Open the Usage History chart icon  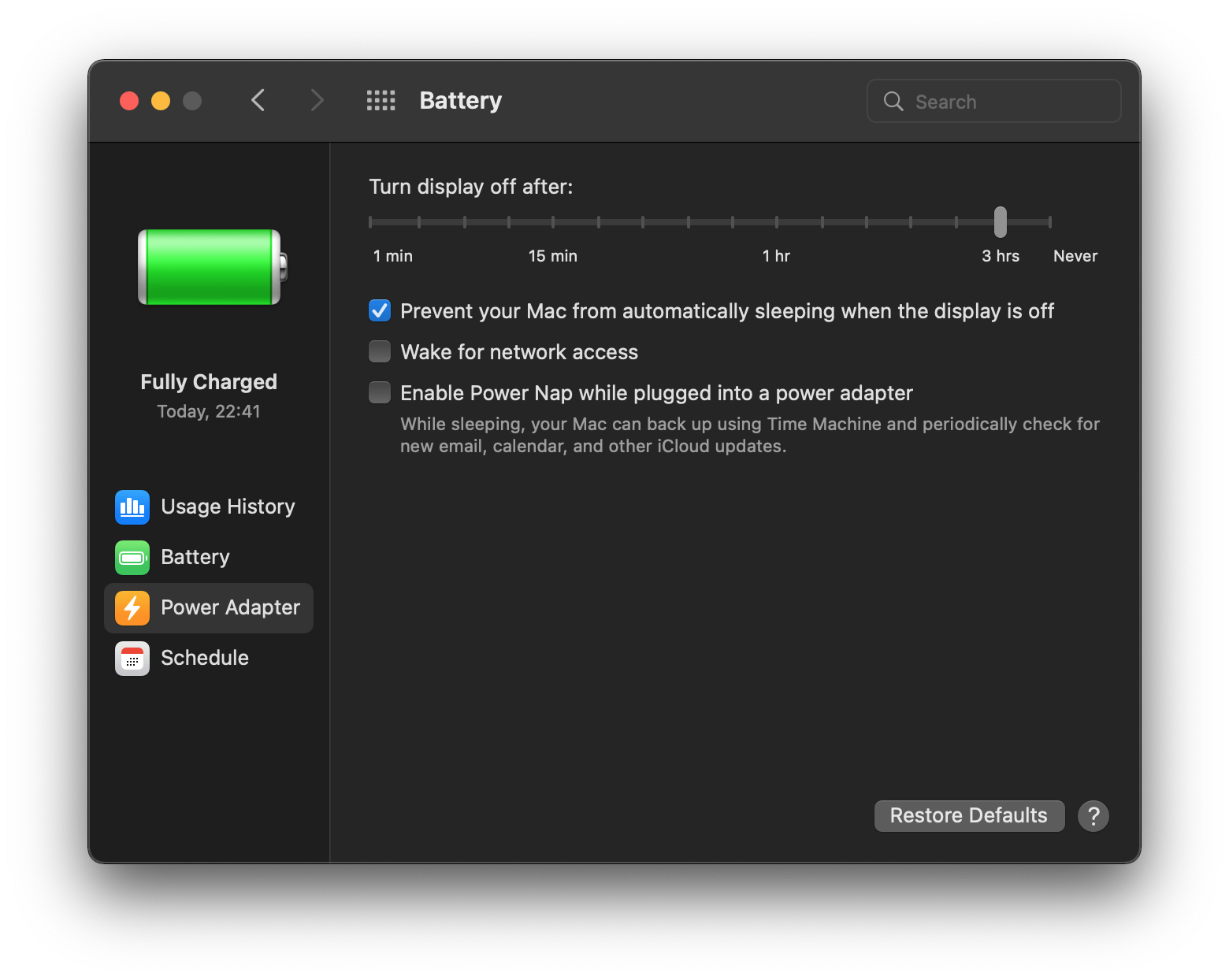[x=132, y=507]
